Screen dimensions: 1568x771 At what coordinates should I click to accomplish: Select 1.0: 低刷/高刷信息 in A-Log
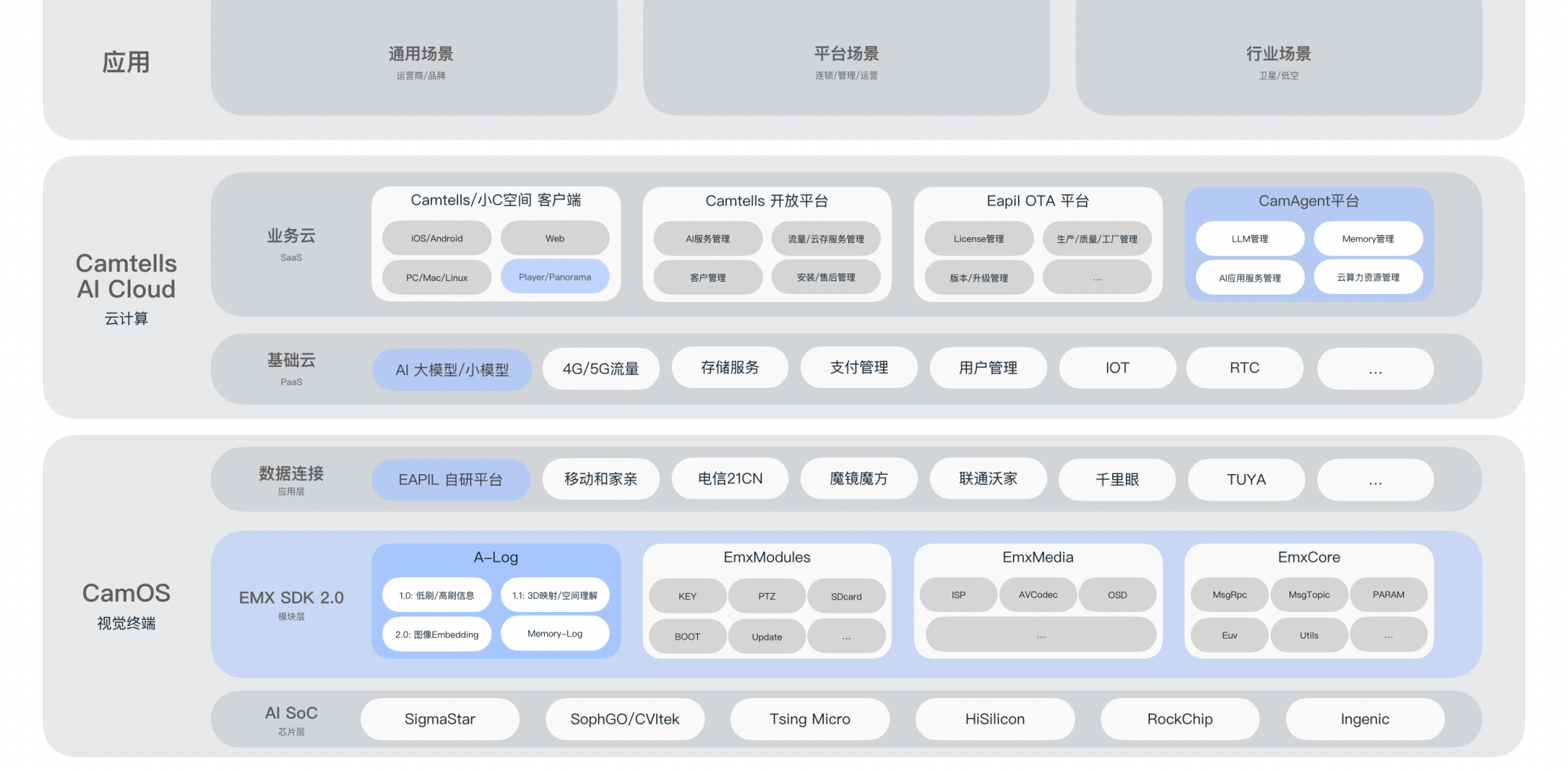(x=437, y=595)
